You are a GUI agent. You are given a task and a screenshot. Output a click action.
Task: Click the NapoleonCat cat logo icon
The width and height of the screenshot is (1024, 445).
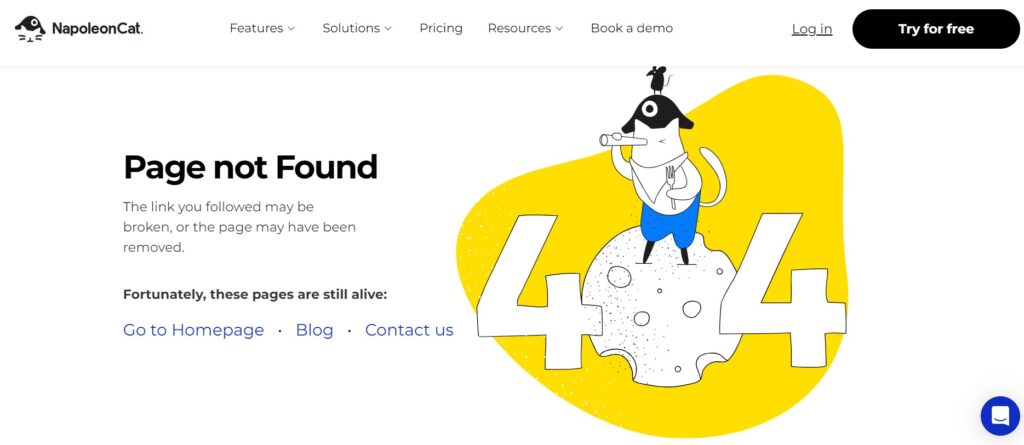point(30,29)
